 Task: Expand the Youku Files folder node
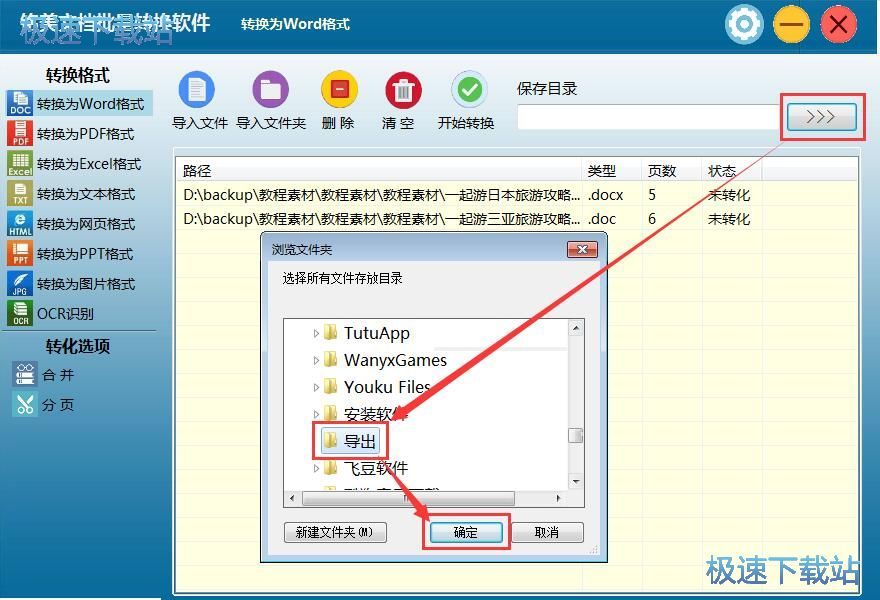pos(316,387)
